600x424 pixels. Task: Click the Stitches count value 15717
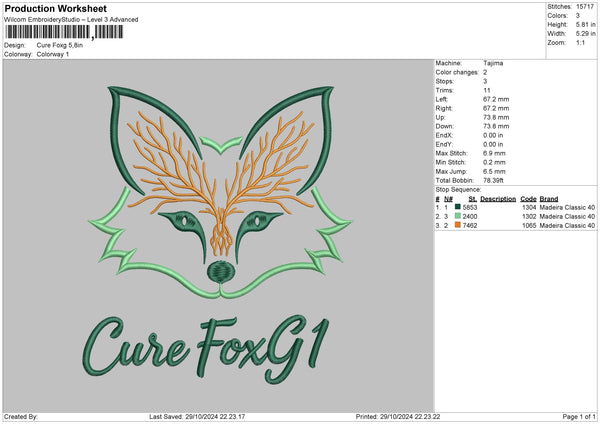click(x=586, y=7)
